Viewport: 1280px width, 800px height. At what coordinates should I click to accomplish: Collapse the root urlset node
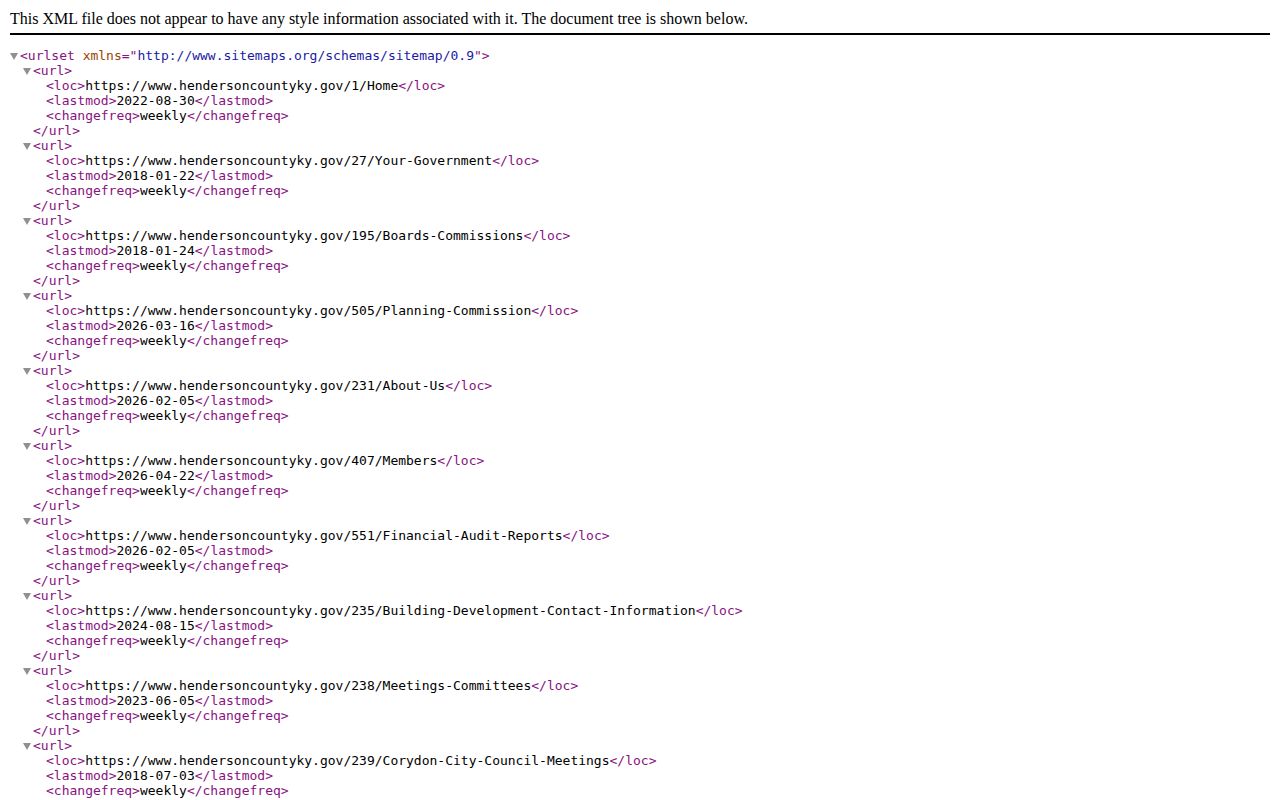(14, 56)
